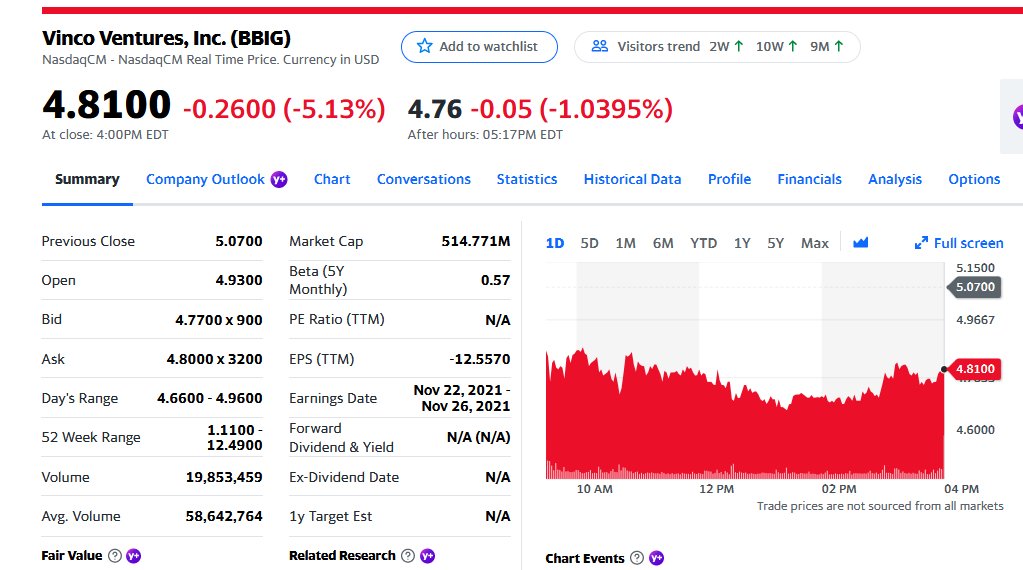Switch to the Financials tab

[x=810, y=179]
